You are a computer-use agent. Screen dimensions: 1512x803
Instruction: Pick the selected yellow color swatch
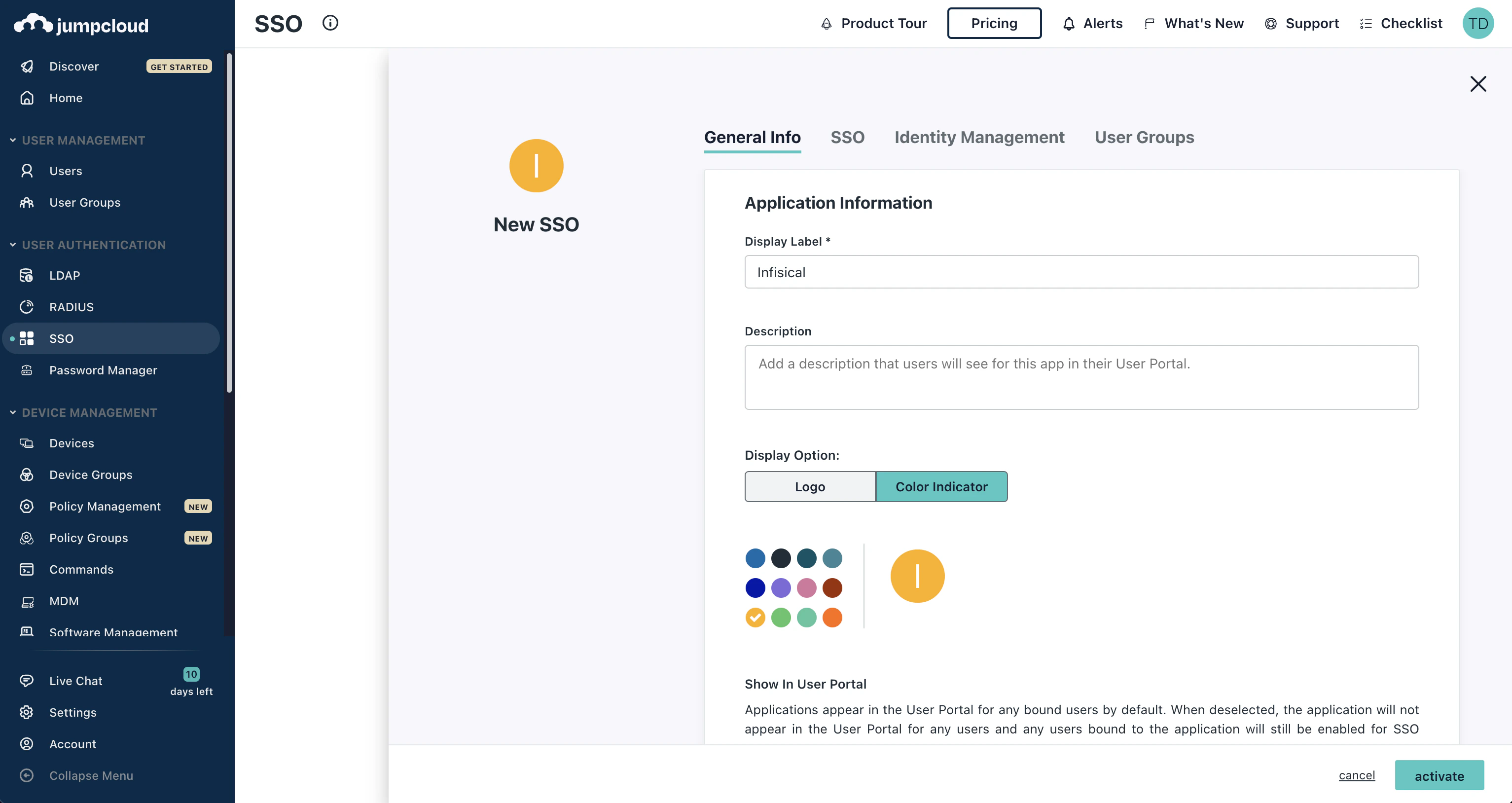pyautogui.click(x=756, y=618)
